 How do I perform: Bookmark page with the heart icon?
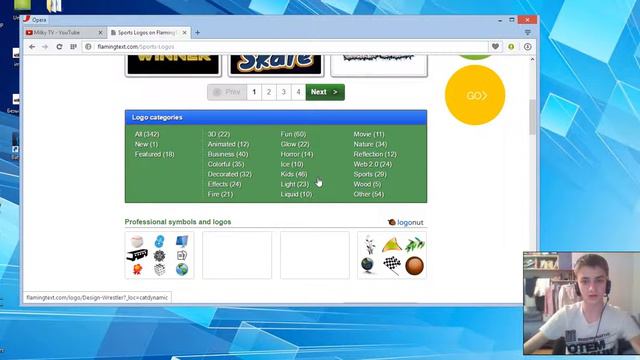pyautogui.click(x=495, y=47)
